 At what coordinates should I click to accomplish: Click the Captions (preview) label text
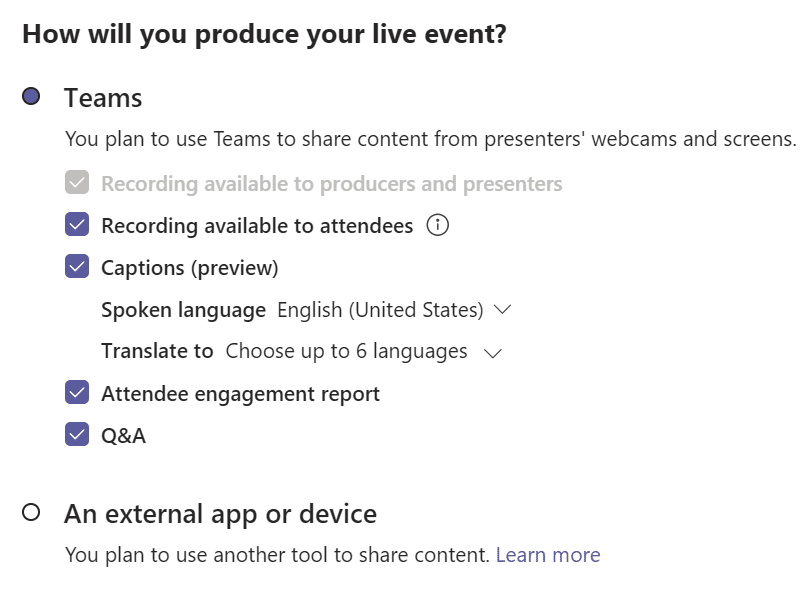click(190, 268)
